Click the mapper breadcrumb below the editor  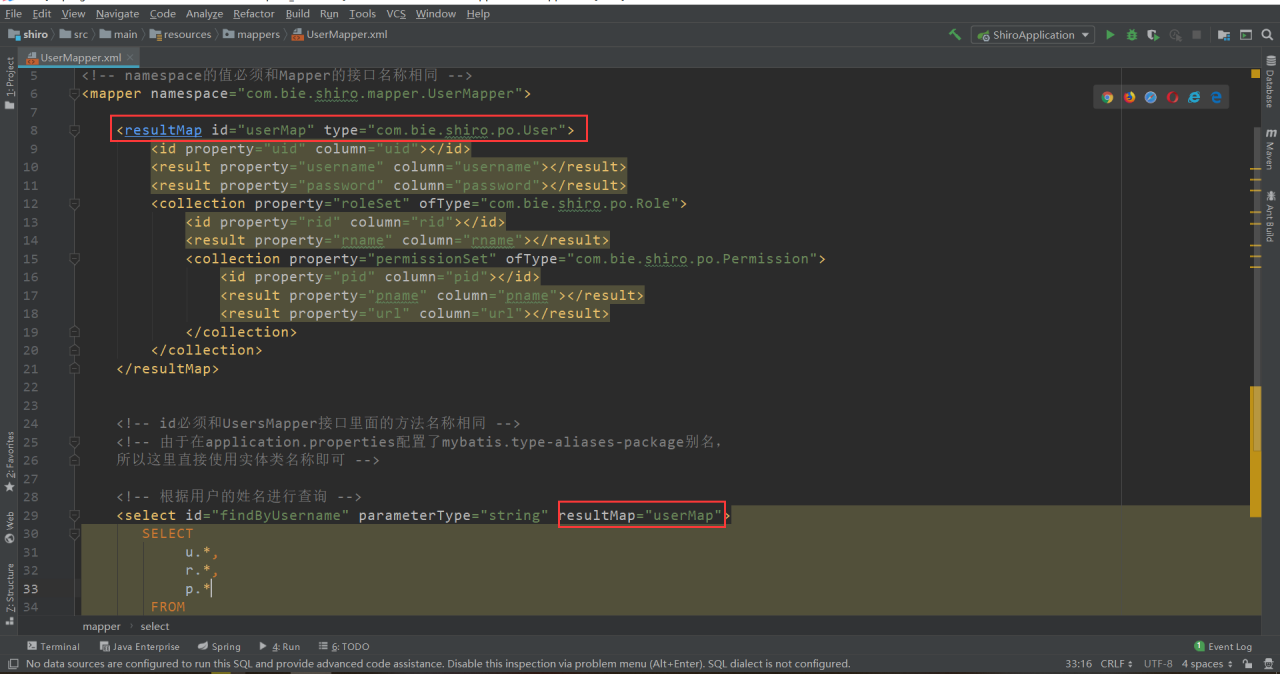pos(101,627)
